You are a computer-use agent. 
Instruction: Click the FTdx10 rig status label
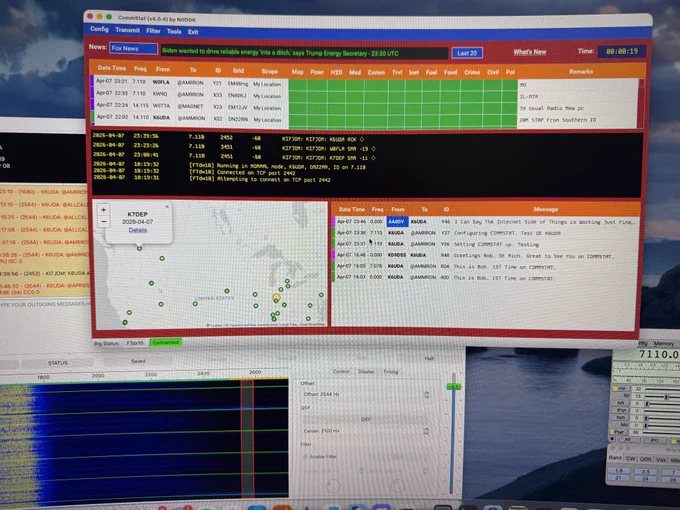(135, 343)
